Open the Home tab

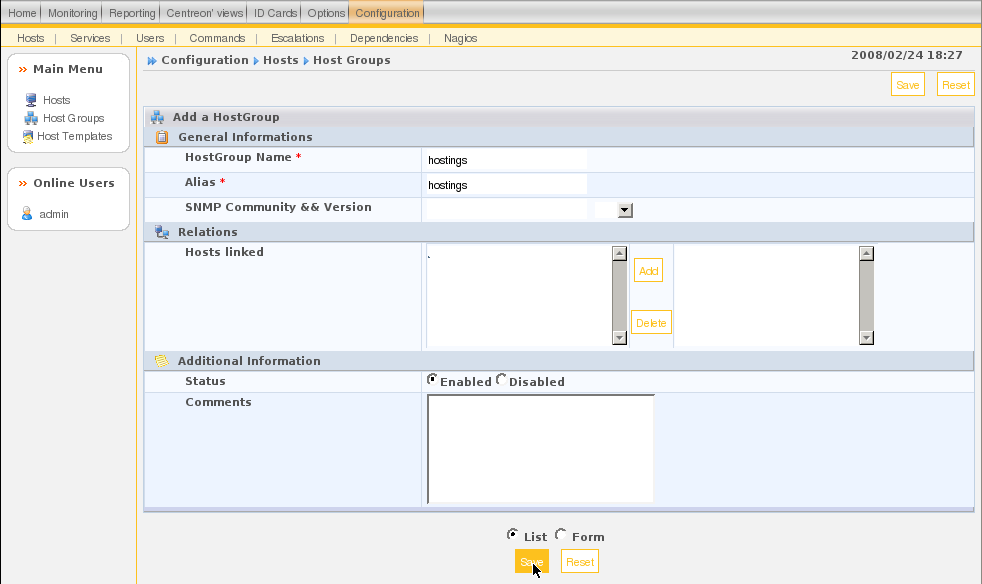click(22, 13)
